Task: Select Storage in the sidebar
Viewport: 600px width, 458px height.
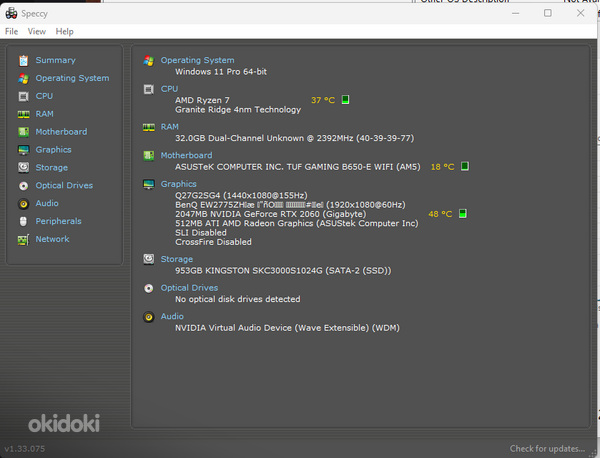Action: pyautogui.click(x=52, y=168)
